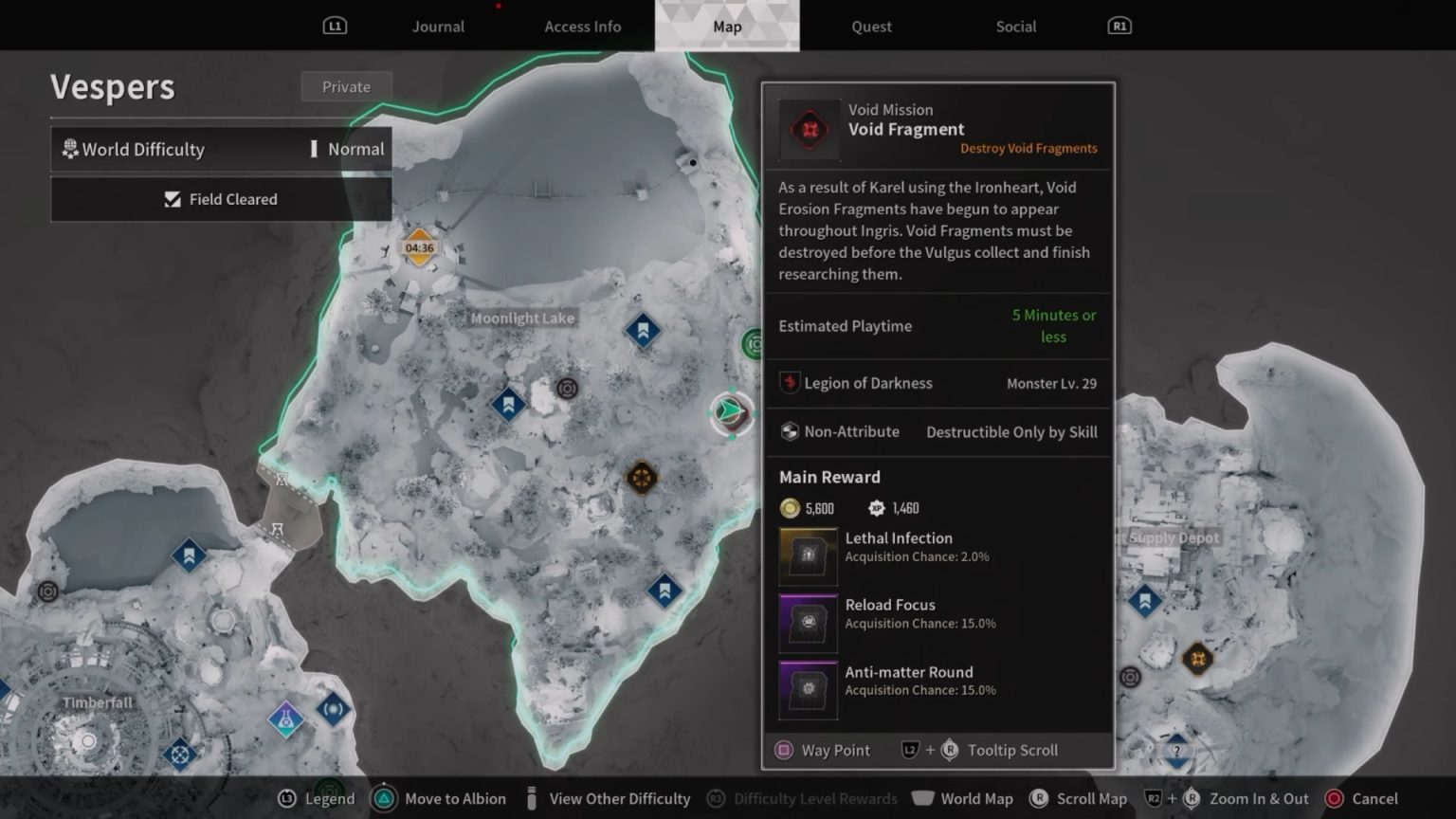Click the Zoom In & Out prompt
The height and width of the screenshot is (819, 1456).
pos(1228,799)
